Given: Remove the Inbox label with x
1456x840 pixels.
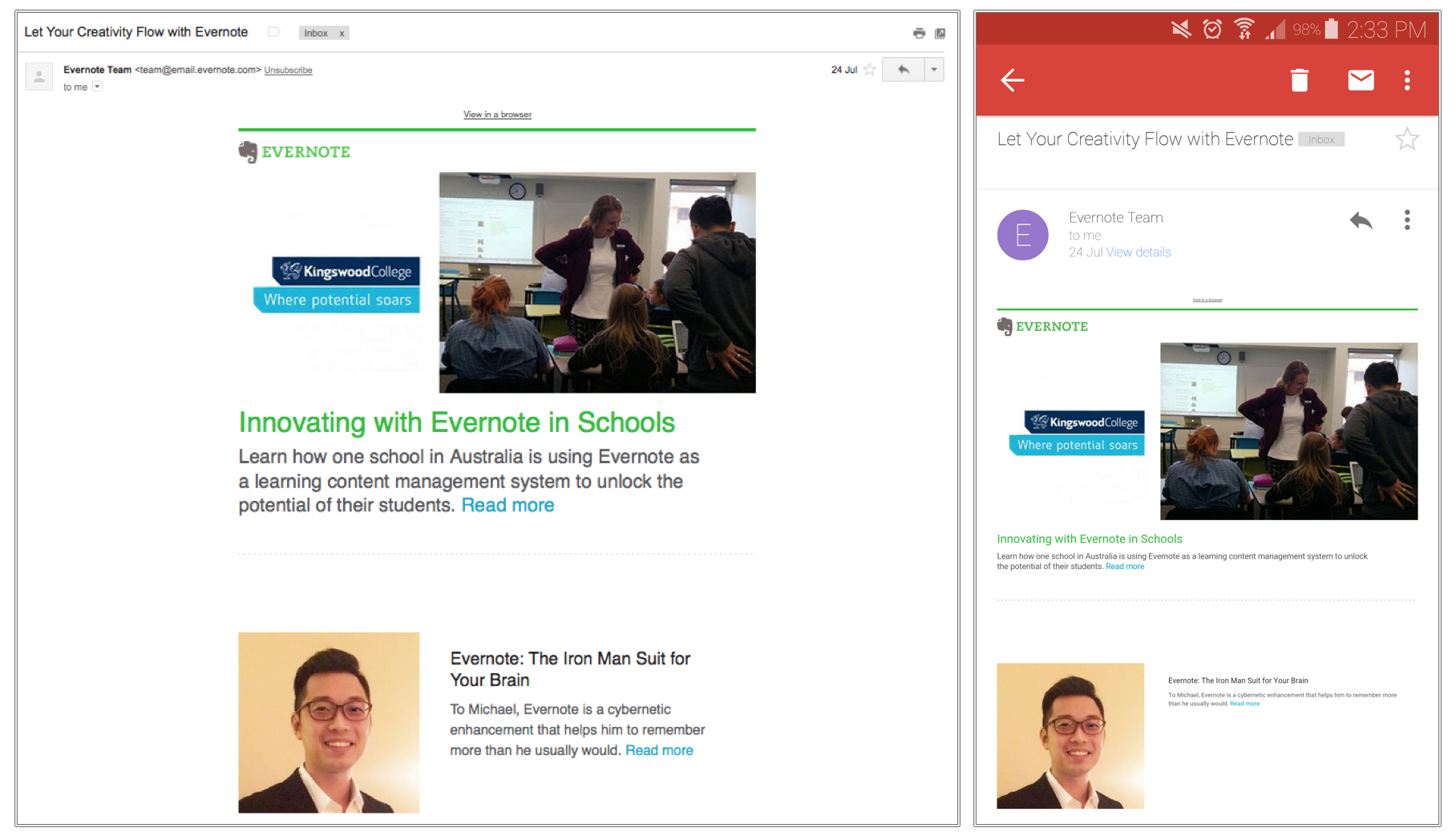Looking at the screenshot, I should tap(342, 34).
